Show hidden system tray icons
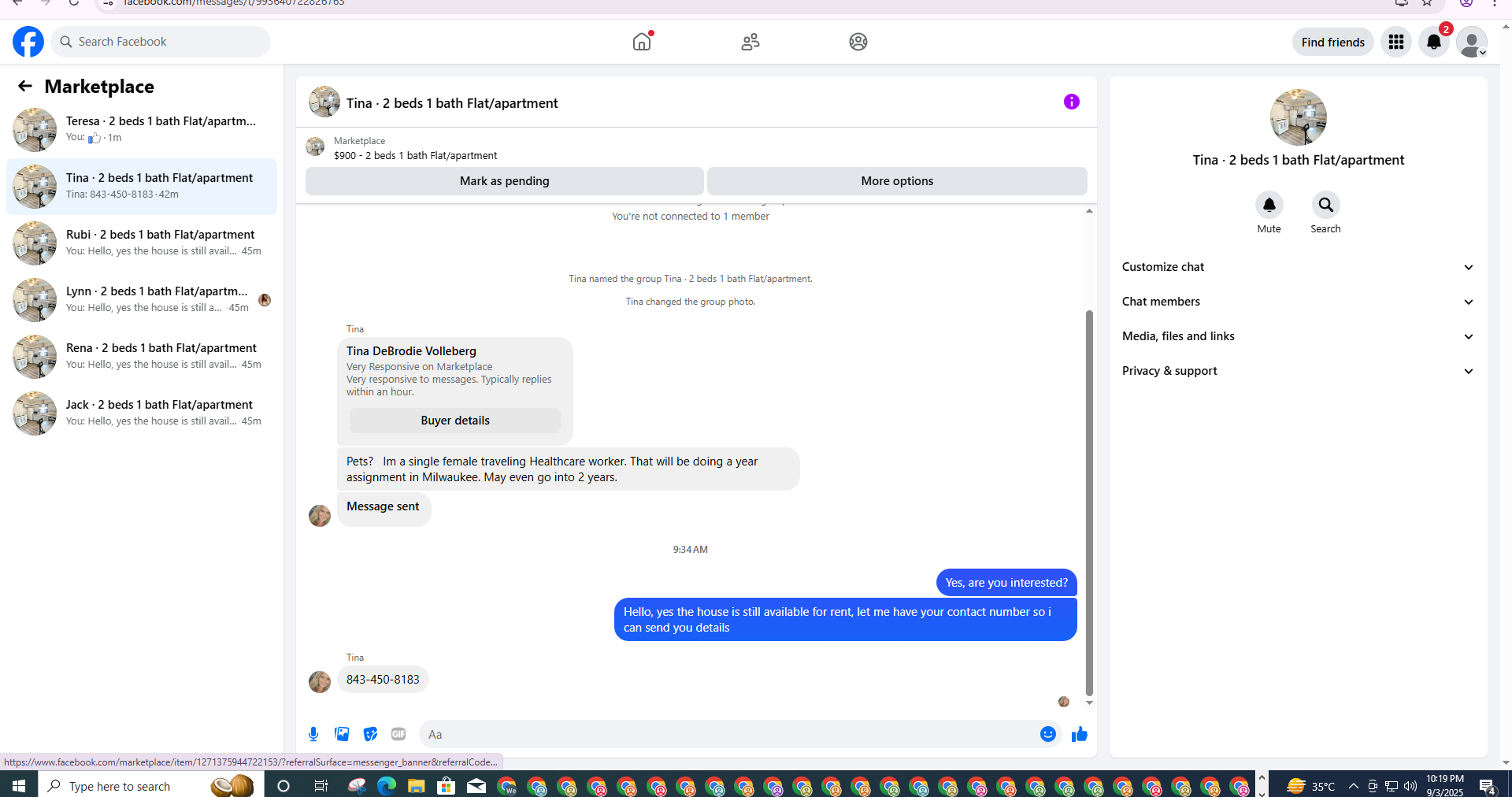 [x=1354, y=786]
